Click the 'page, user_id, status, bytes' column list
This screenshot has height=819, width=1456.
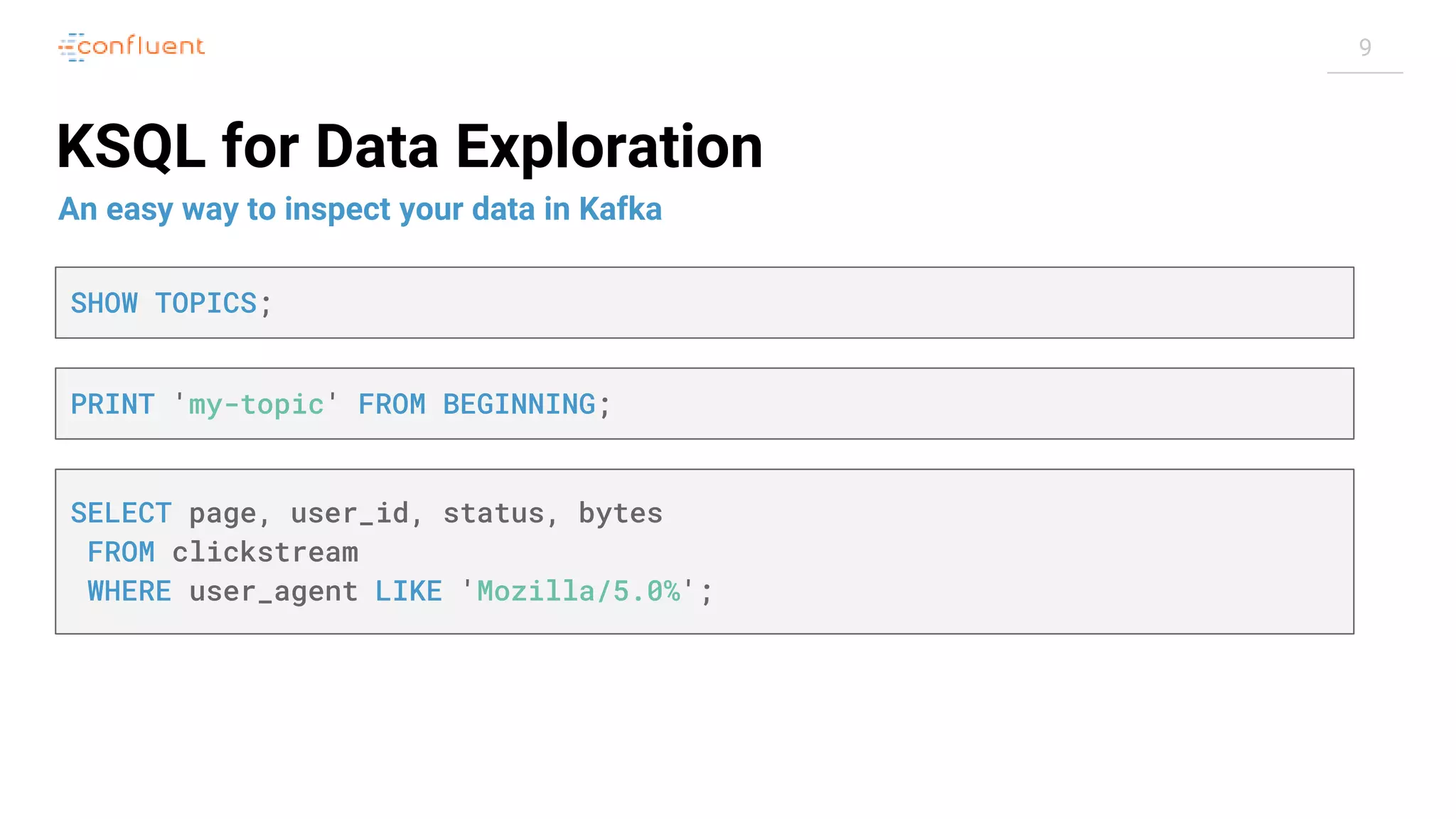tap(426, 514)
